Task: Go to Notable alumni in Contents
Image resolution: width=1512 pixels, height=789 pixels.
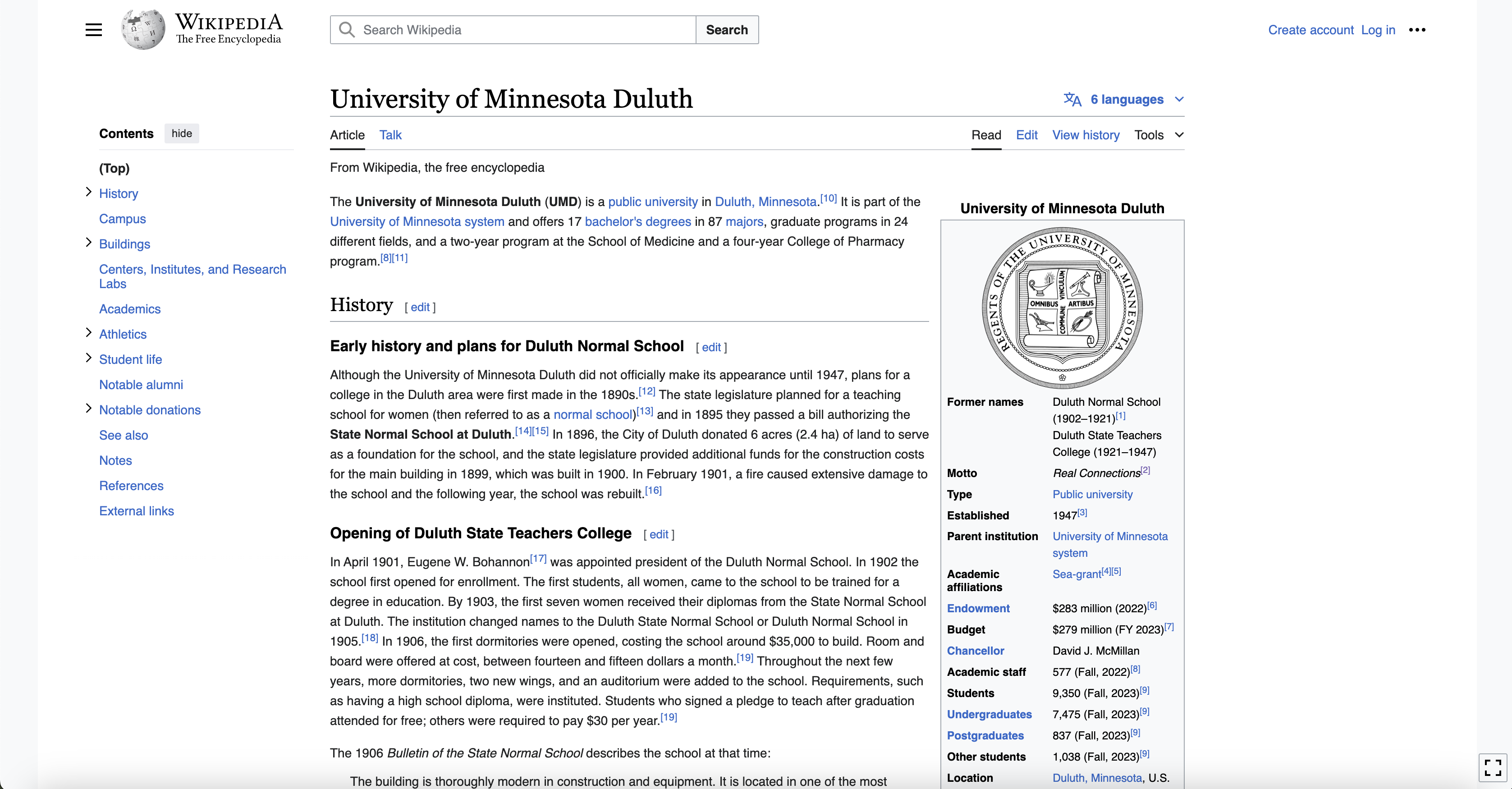Action: tap(141, 385)
